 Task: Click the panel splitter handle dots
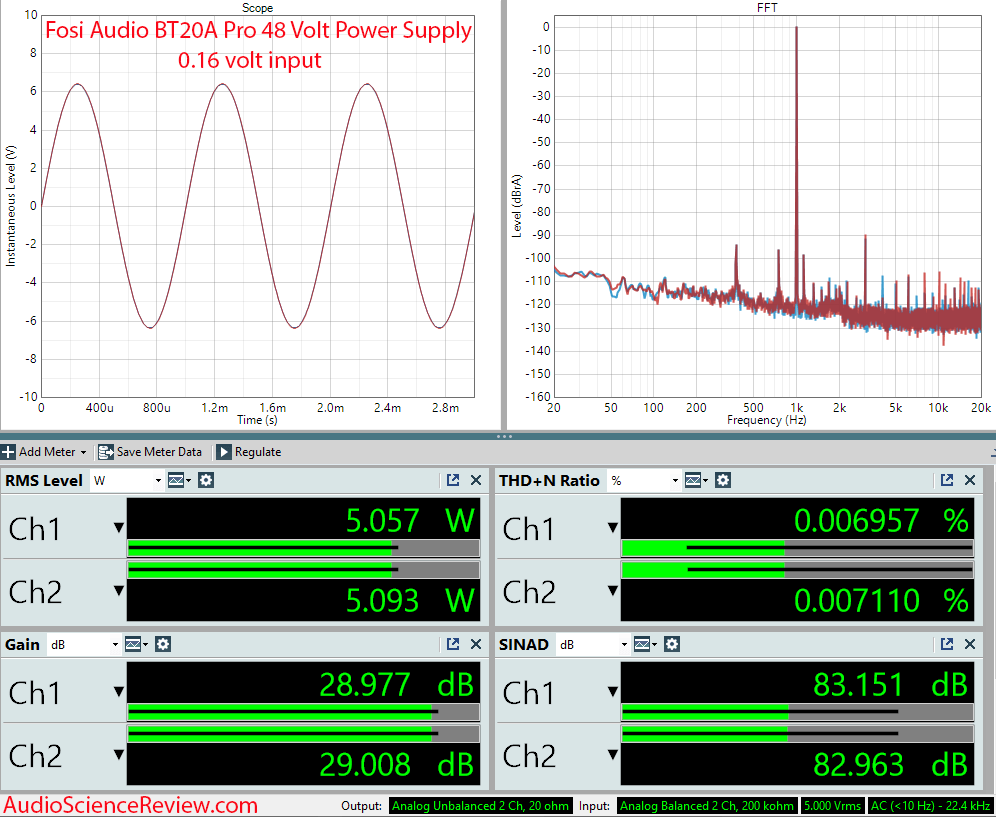[x=504, y=436]
